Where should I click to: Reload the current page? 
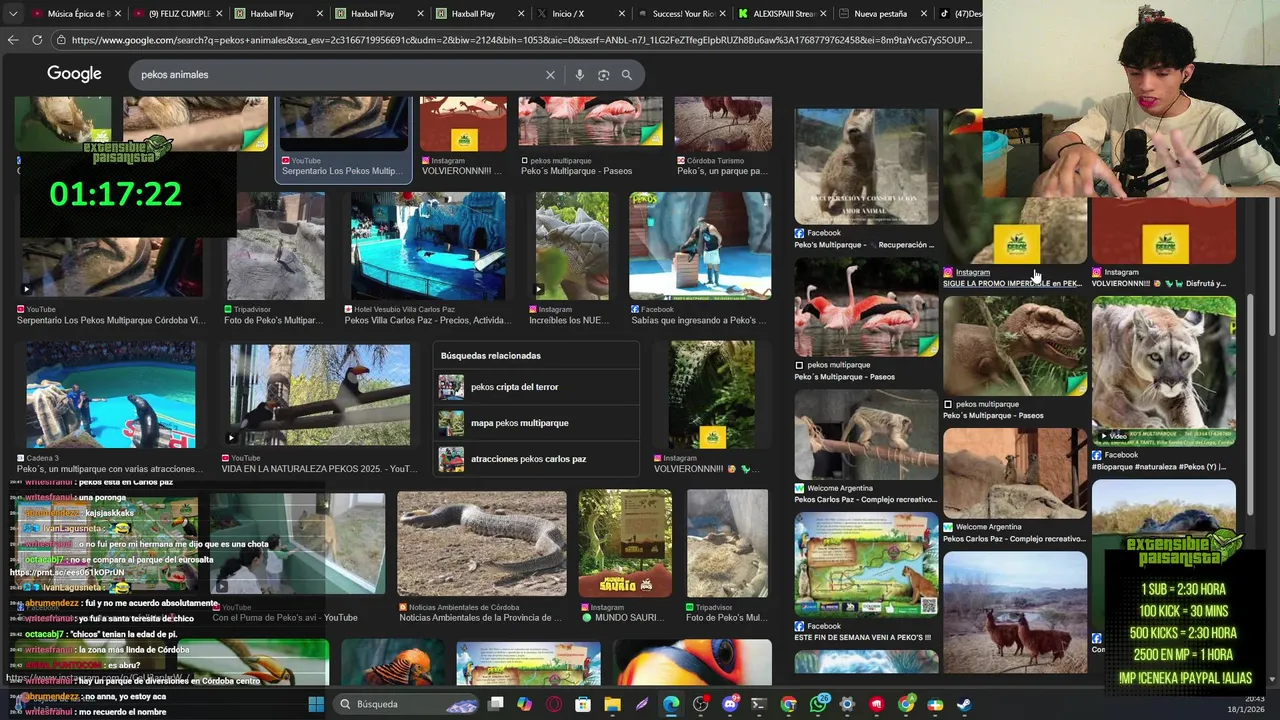coord(37,40)
